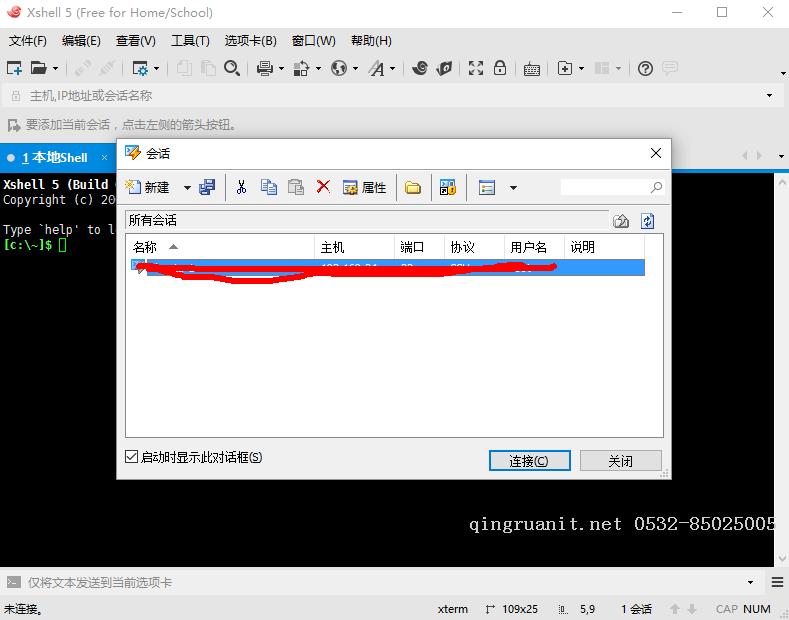Click the copy icon in sessions dialog

pyautogui.click(x=269, y=187)
